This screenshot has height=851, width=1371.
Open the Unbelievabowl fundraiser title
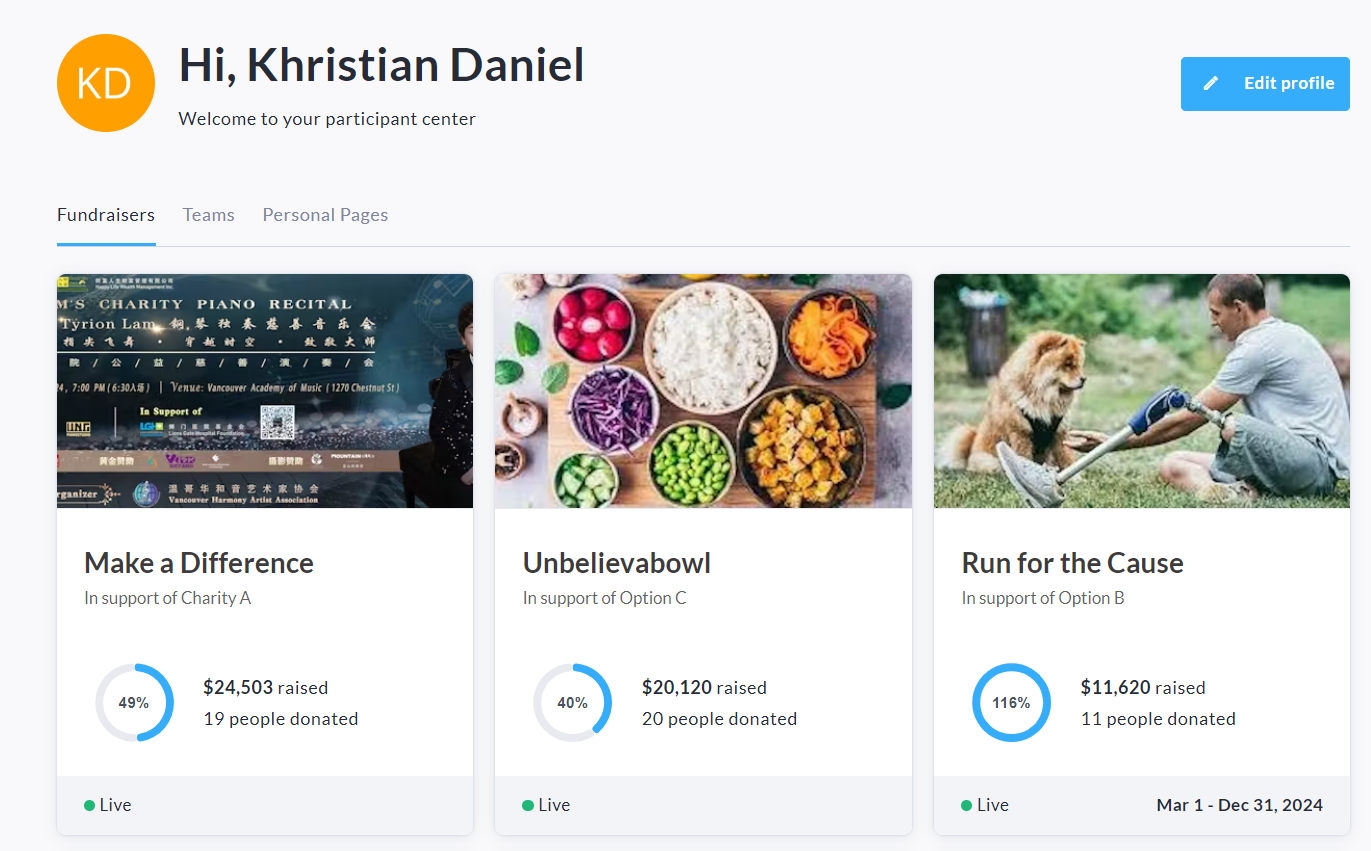617,563
